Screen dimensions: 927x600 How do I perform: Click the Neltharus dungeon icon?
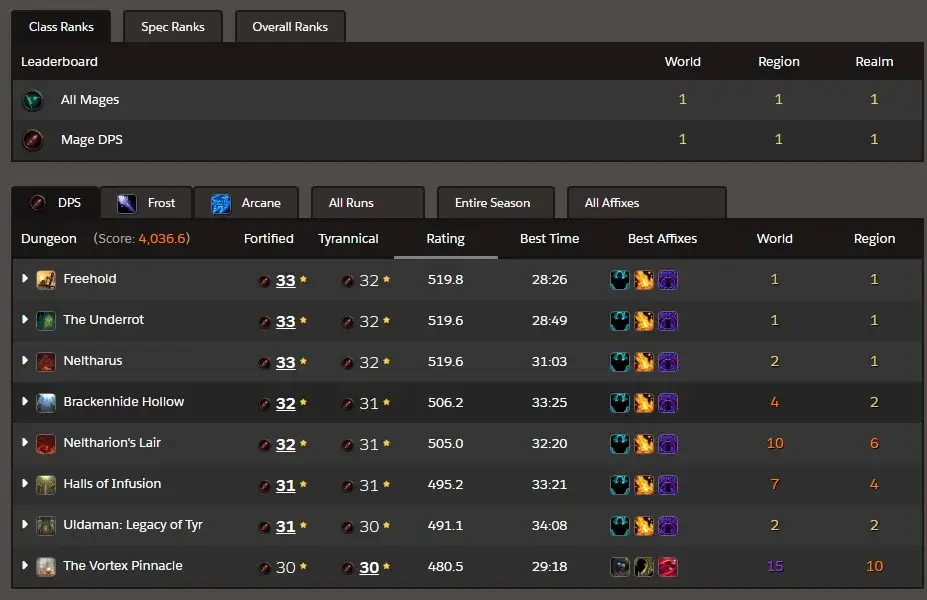tap(46, 361)
